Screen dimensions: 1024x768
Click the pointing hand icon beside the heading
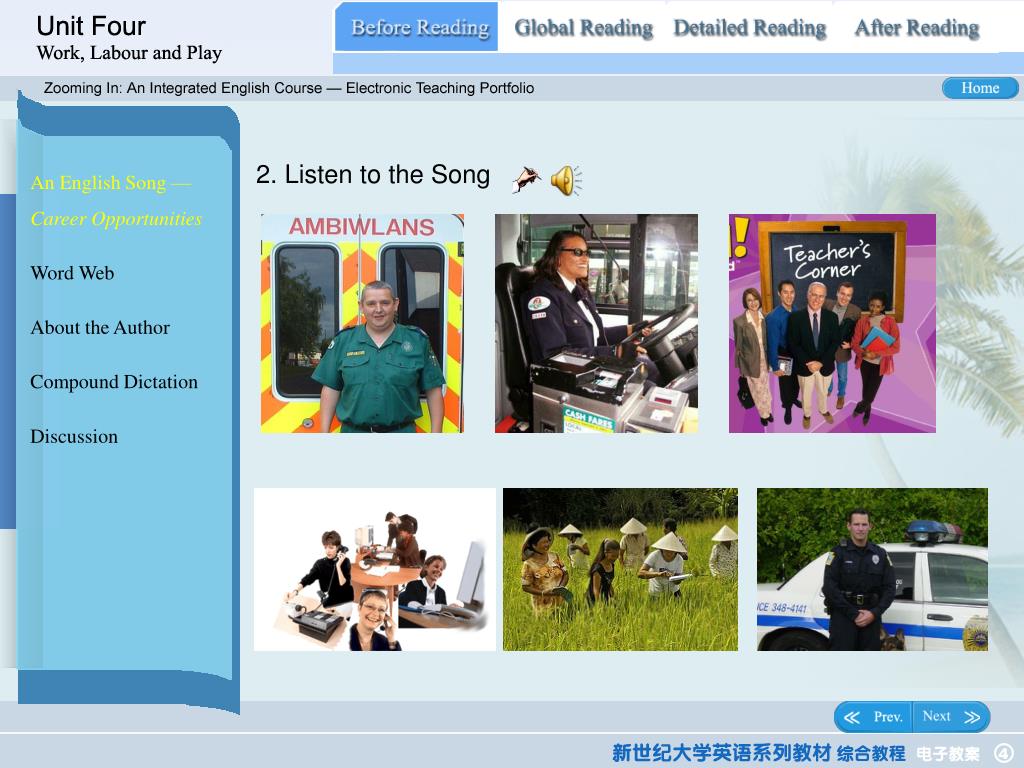click(x=526, y=179)
